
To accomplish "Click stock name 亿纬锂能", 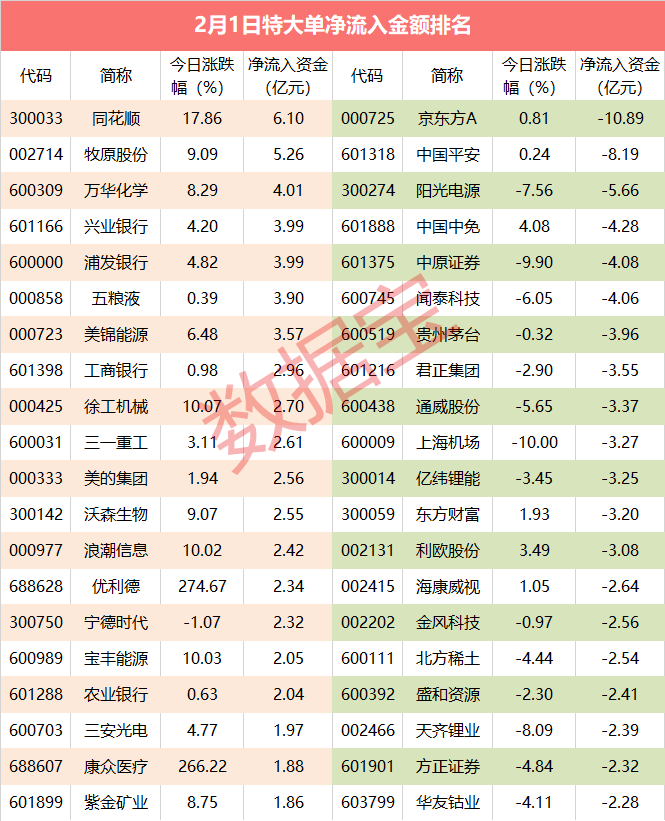I will click(448, 479).
